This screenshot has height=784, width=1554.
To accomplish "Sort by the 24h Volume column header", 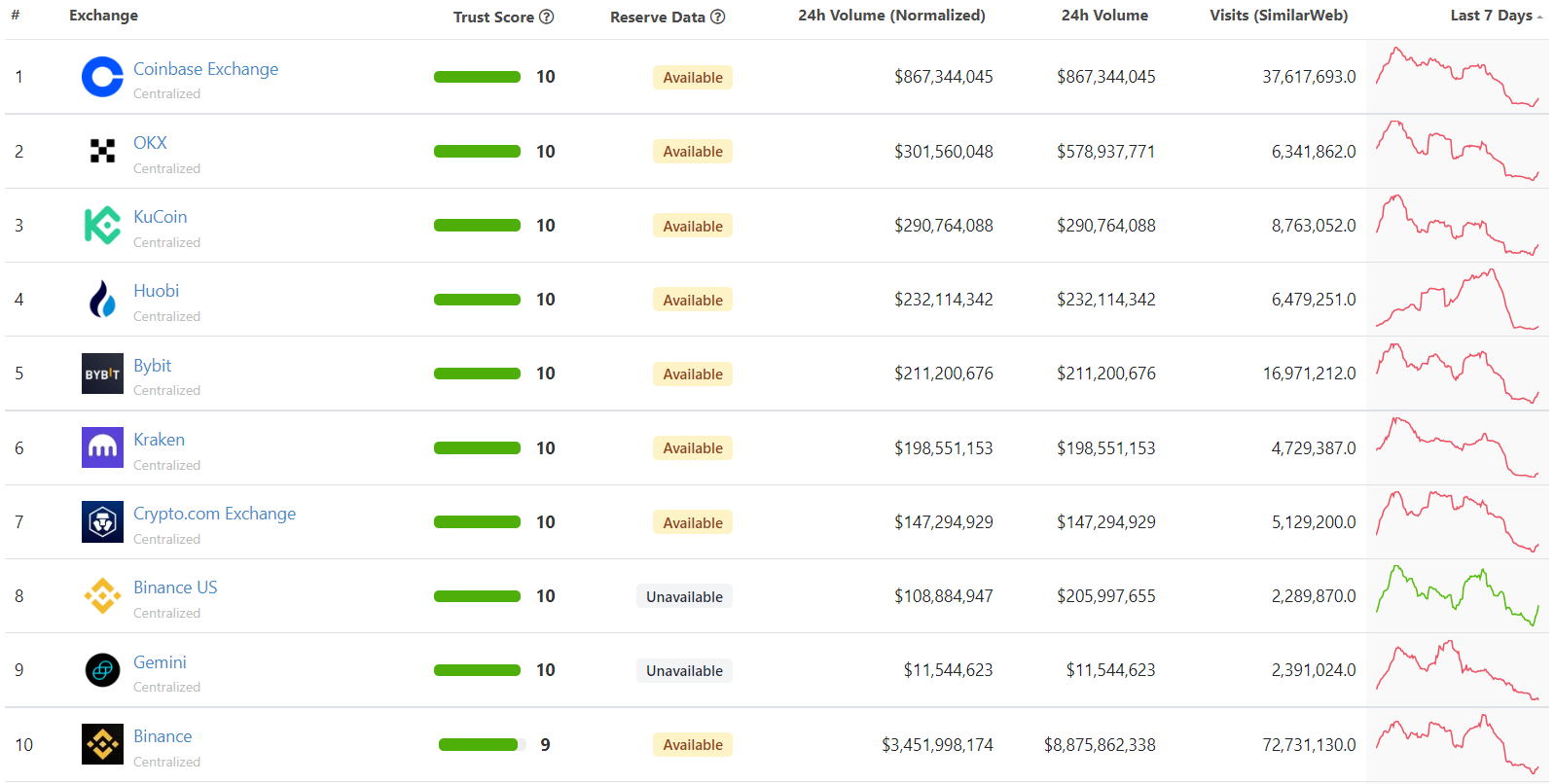I will pos(1104,16).
